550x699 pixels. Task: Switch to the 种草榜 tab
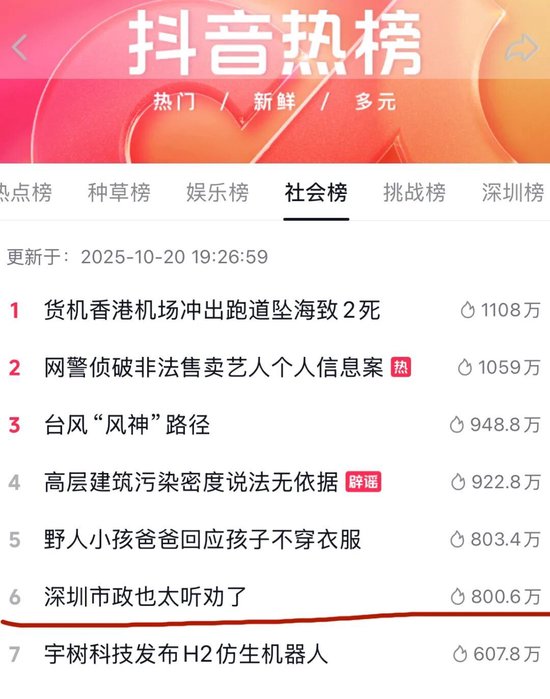click(119, 193)
